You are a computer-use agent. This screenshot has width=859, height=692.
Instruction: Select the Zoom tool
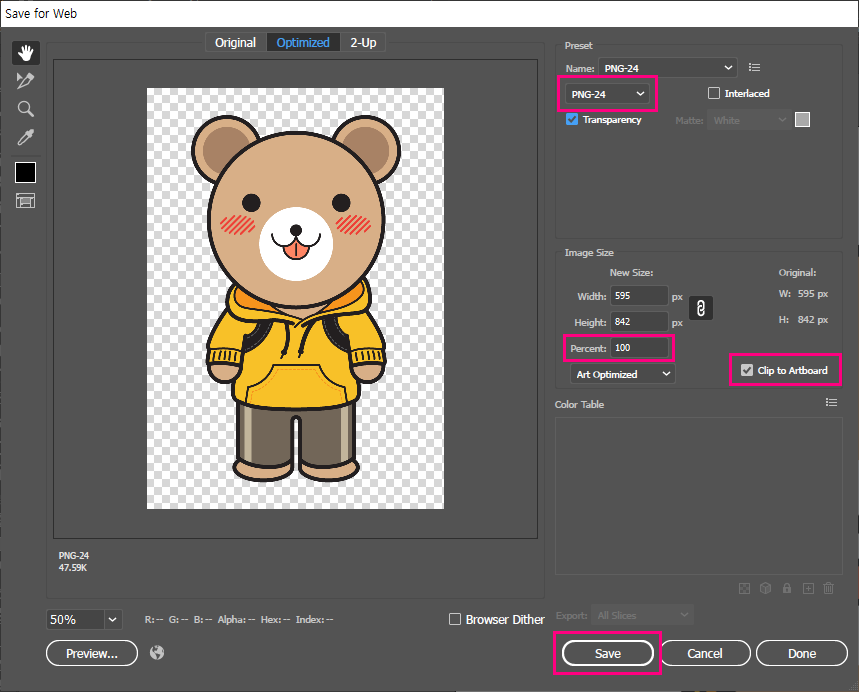click(25, 109)
